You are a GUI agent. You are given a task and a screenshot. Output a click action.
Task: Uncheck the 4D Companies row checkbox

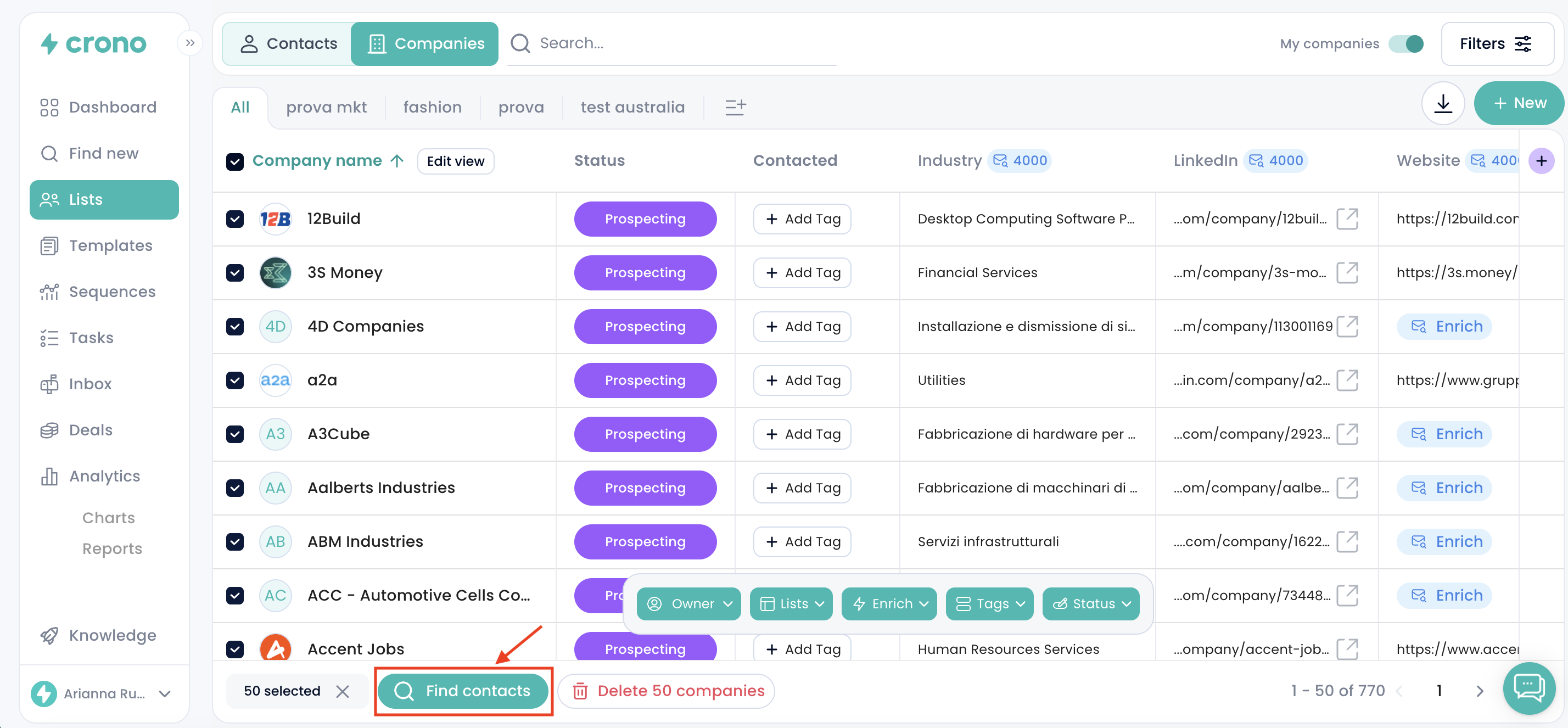coord(235,327)
